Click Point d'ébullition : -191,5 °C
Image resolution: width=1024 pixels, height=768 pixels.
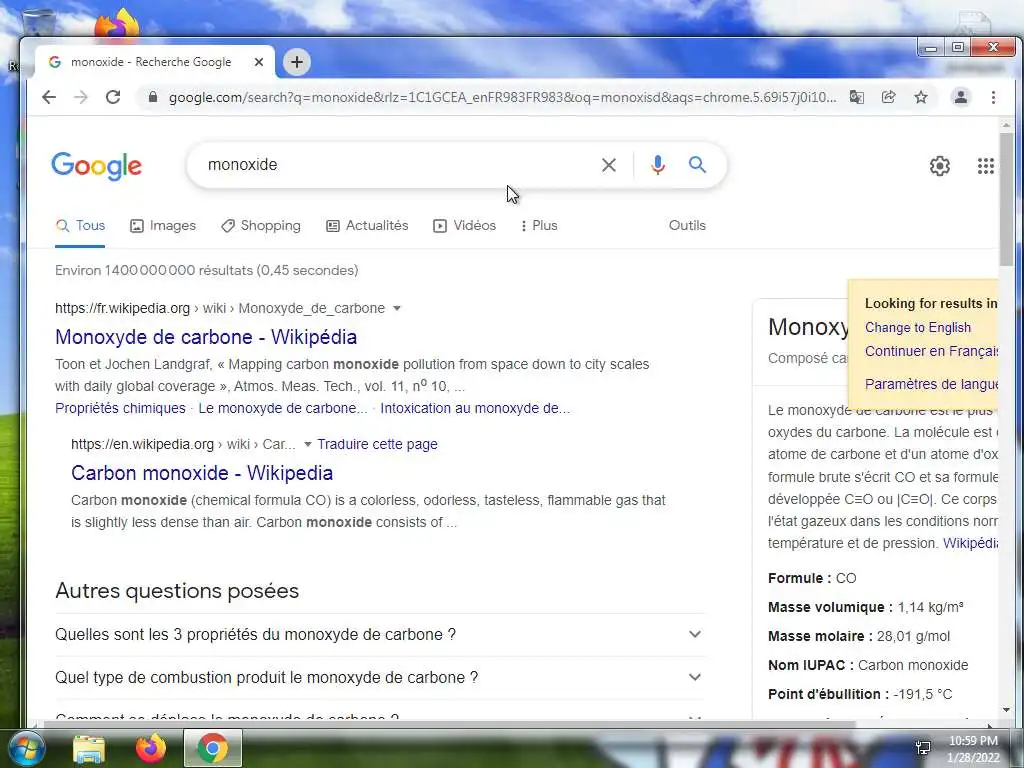860,694
